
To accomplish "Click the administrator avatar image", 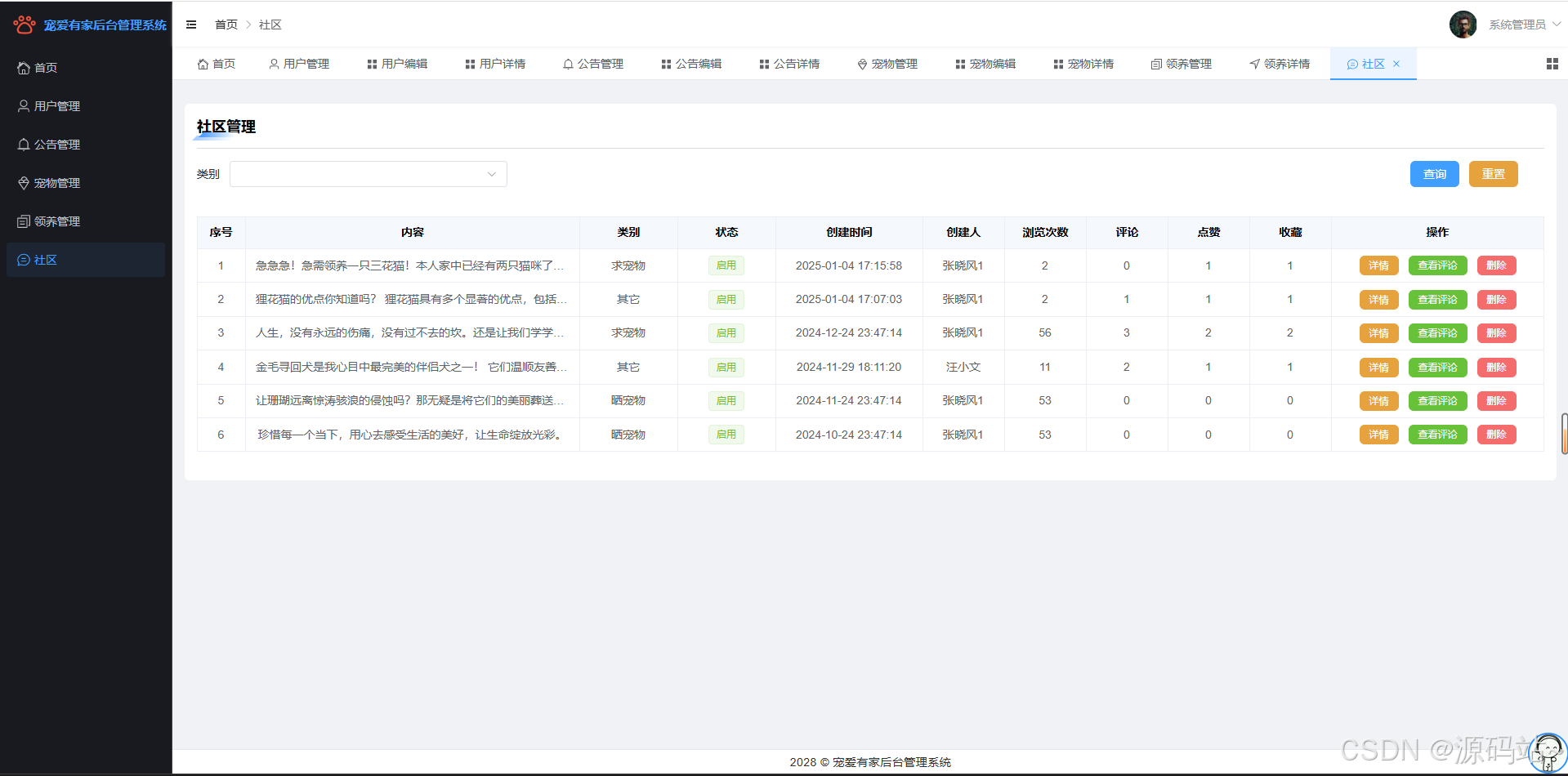I will pos(1463,25).
